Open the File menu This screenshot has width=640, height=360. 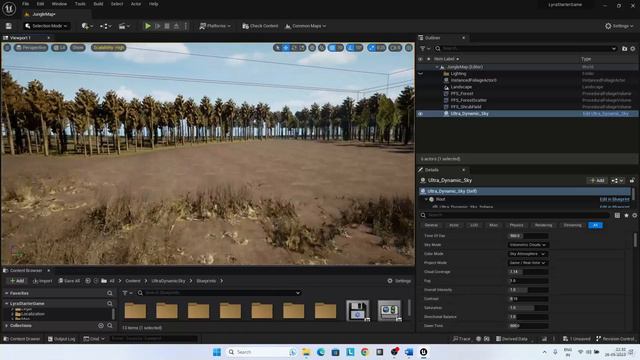click(x=25, y=4)
